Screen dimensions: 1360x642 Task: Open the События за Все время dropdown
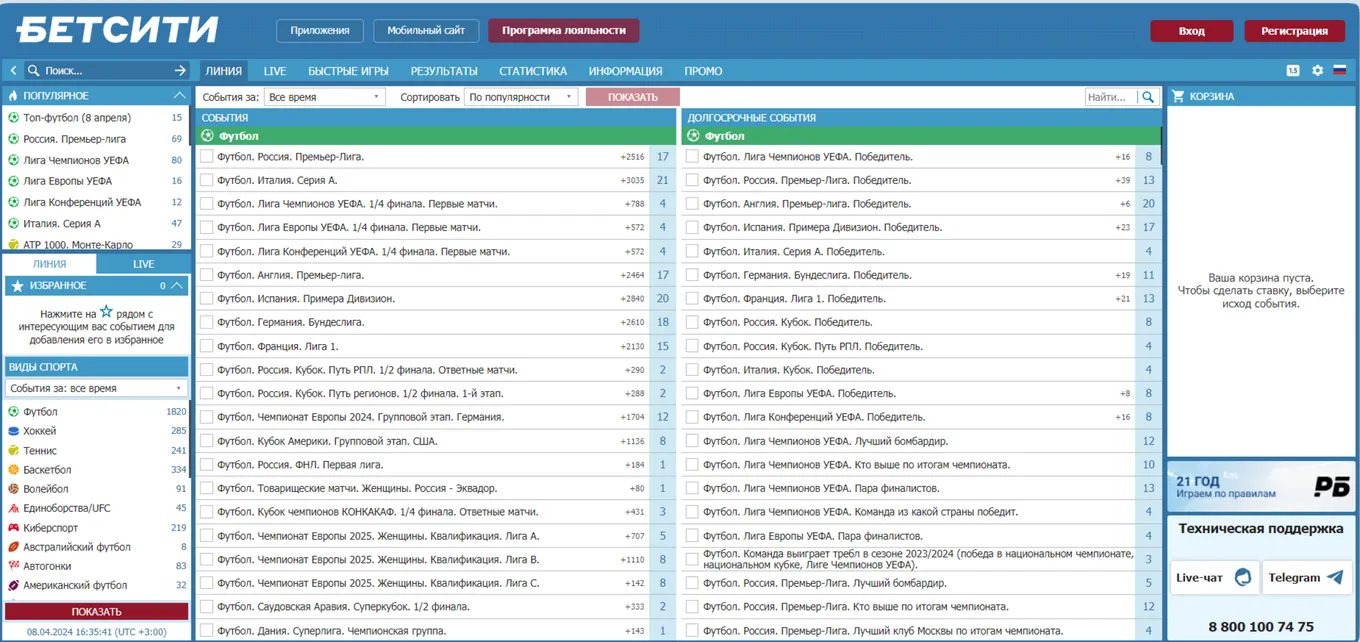click(x=324, y=97)
